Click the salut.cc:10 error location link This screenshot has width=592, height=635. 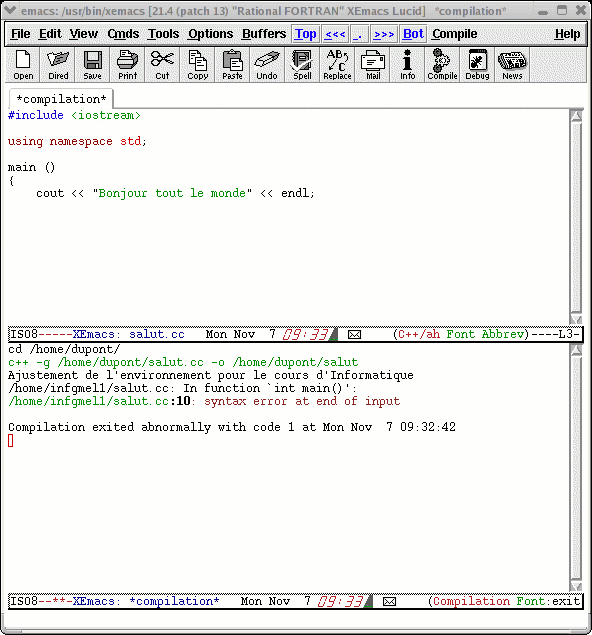pos(99,401)
